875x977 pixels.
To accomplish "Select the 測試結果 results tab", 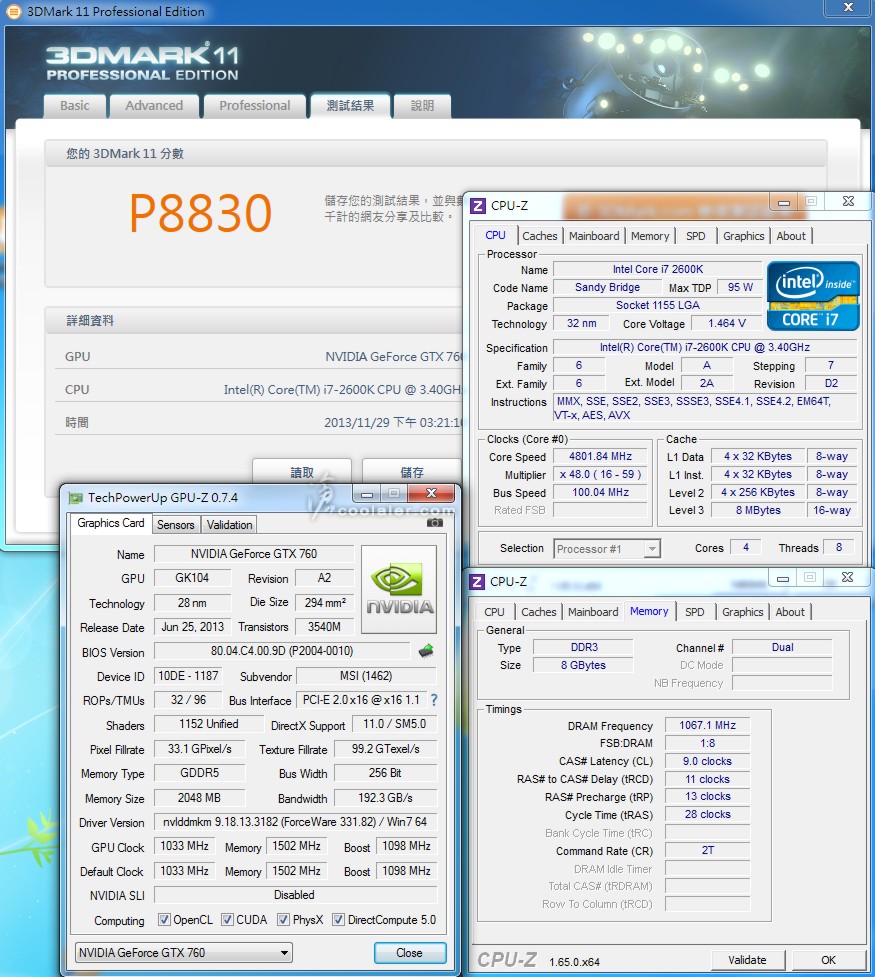I will 350,105.
